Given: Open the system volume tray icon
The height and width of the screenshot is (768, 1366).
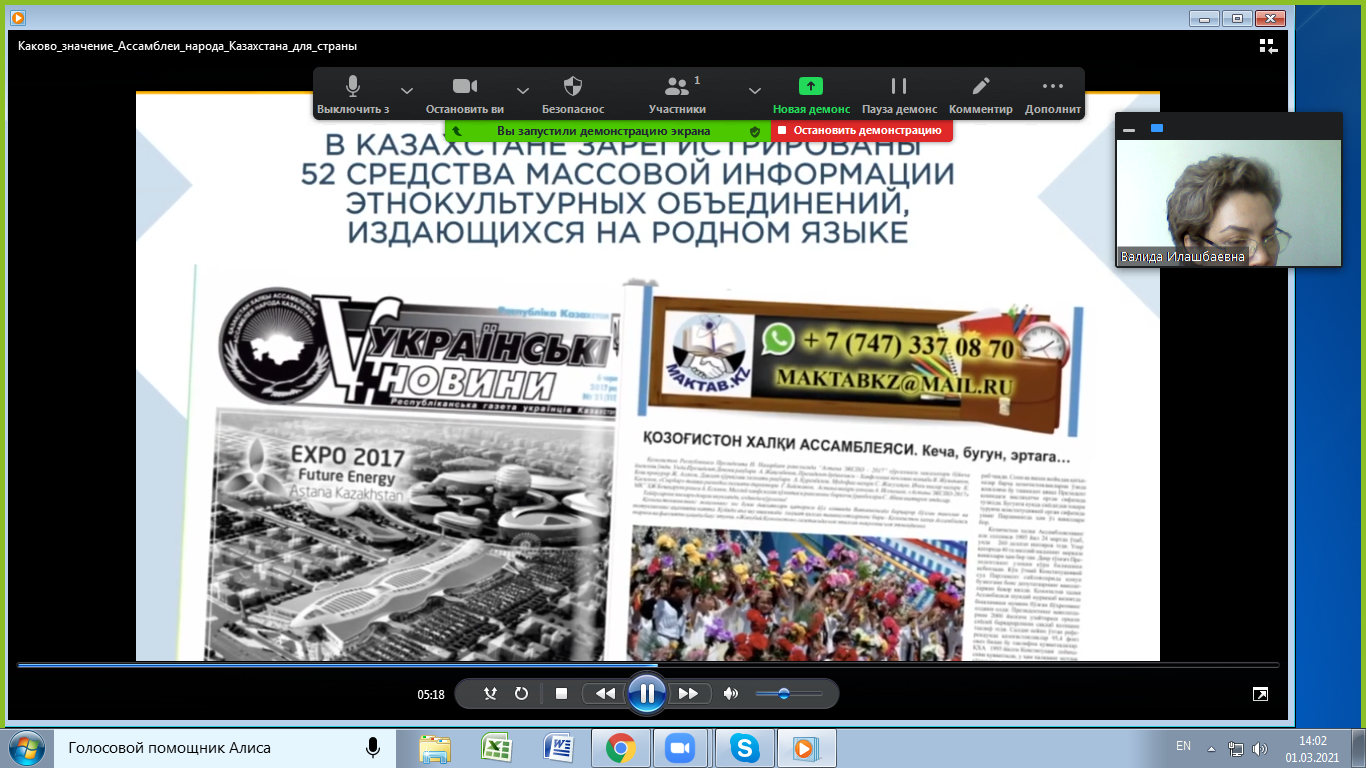Looking at the screenshot, I should point(1261,748).
